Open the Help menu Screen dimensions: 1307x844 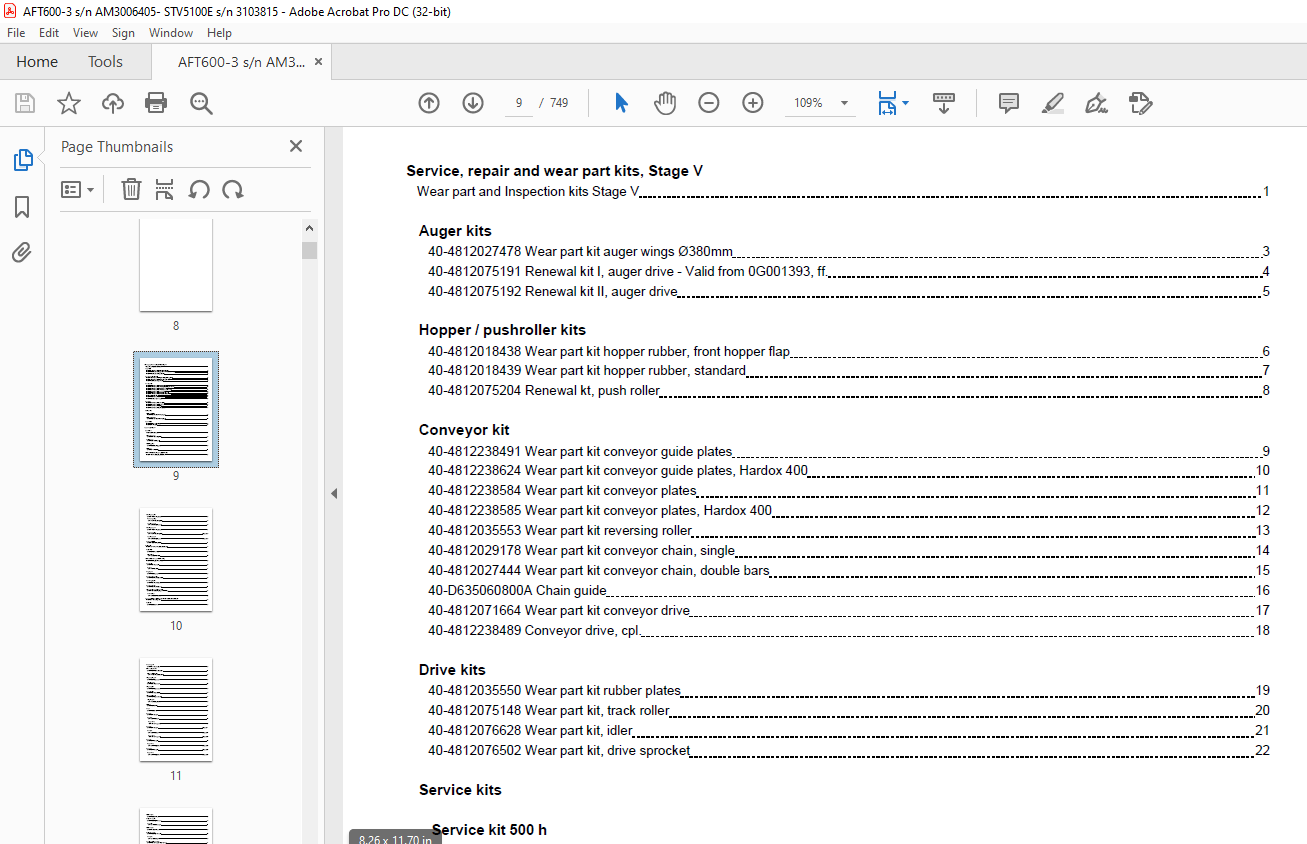point(219,33)
